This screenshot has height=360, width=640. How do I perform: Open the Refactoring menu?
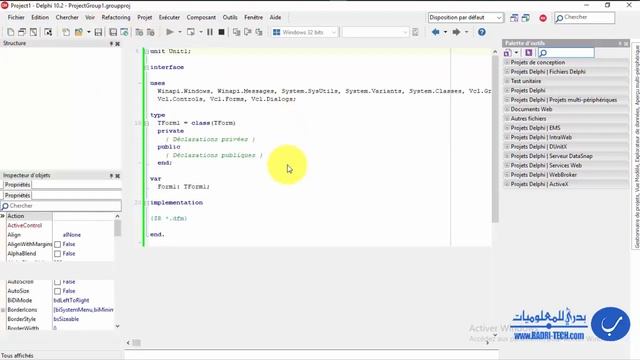pos(116,18)
